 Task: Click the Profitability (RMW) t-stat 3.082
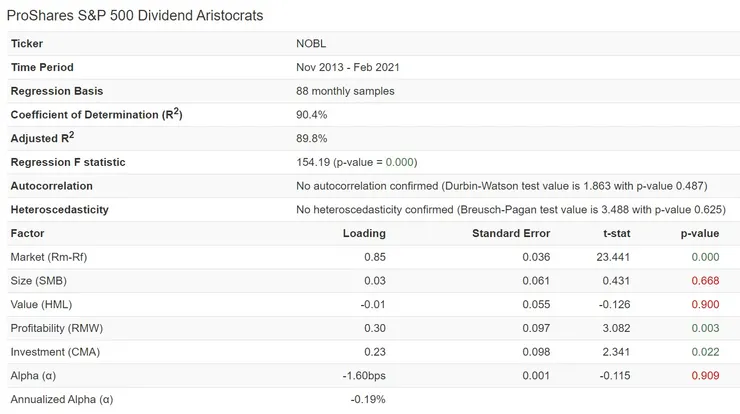(x=616, y=328)
